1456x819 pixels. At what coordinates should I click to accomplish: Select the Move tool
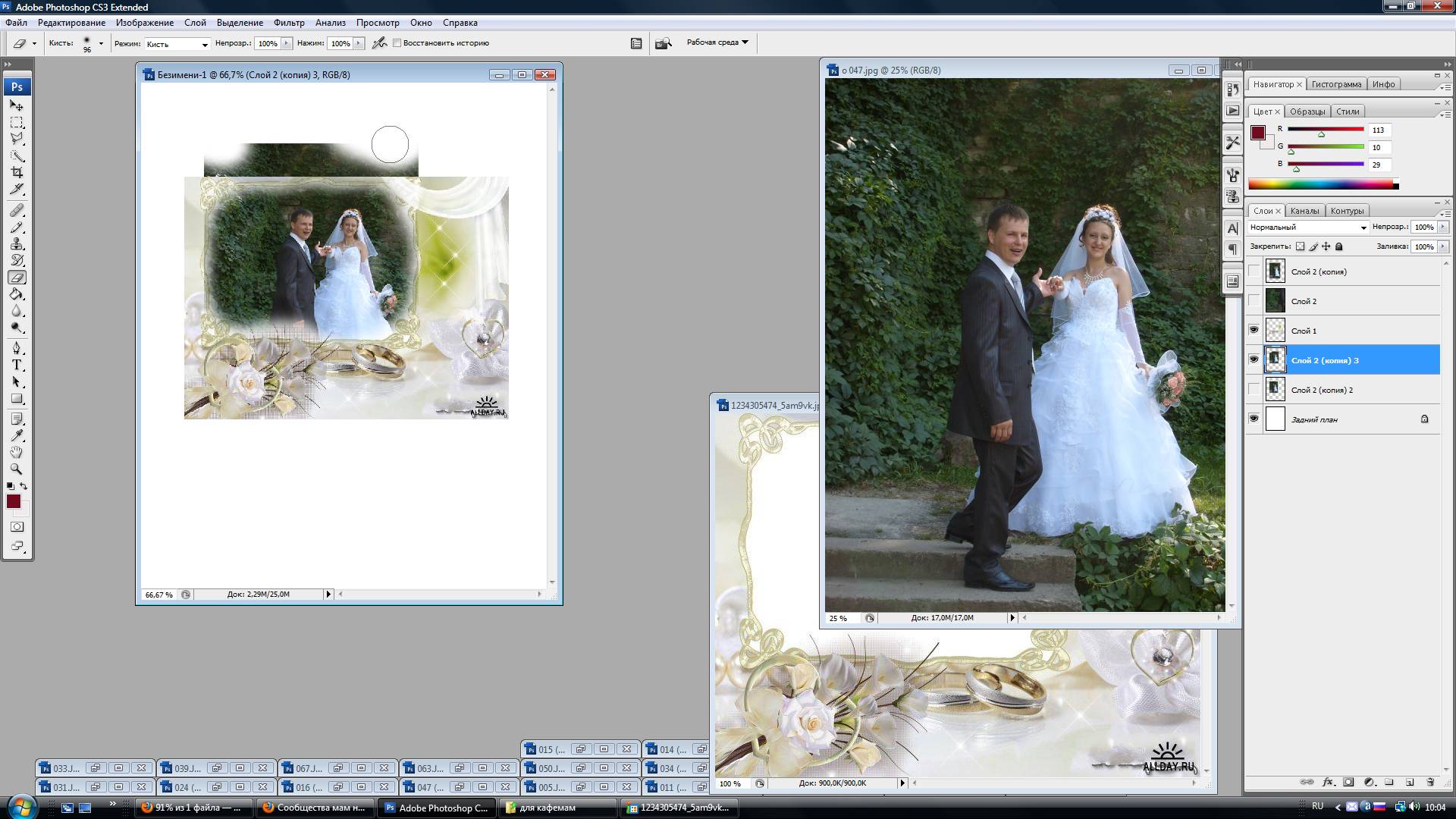pos(17,106)
